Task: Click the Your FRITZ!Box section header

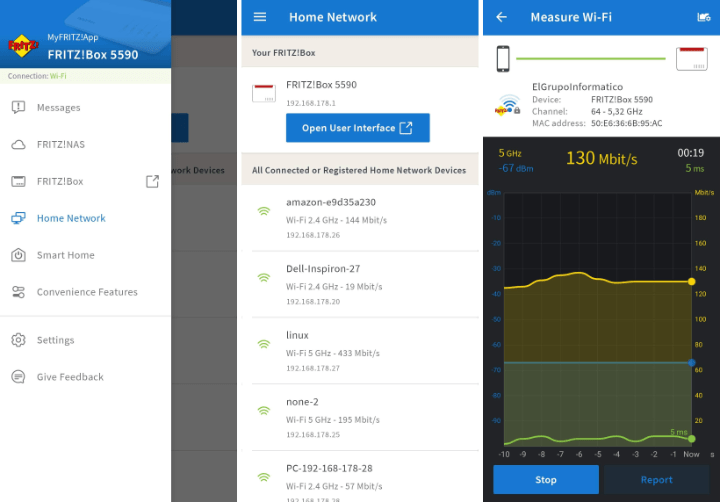Action: pyautogui.click(x=360, y=52)
